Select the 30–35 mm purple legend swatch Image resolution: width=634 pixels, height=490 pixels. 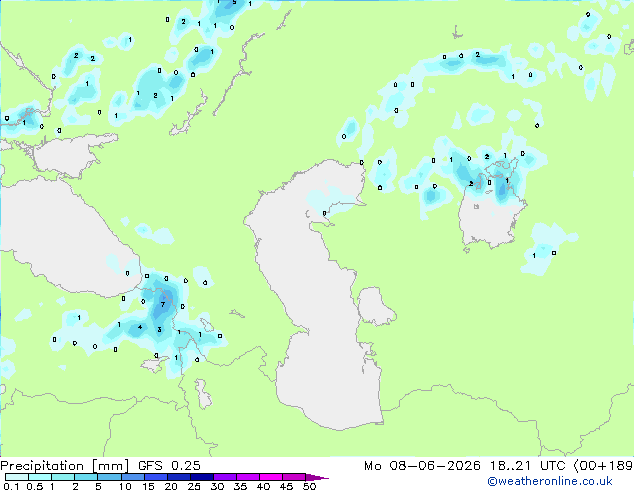[225, 477]
